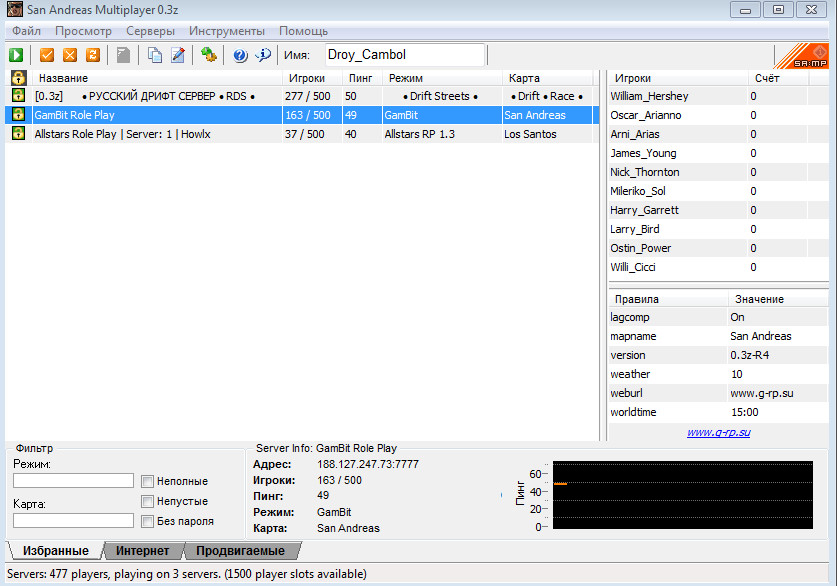Click the green Connect play icon
This screenshot has width=837, height=586.
pyautogui.click(x=16, y=55)
